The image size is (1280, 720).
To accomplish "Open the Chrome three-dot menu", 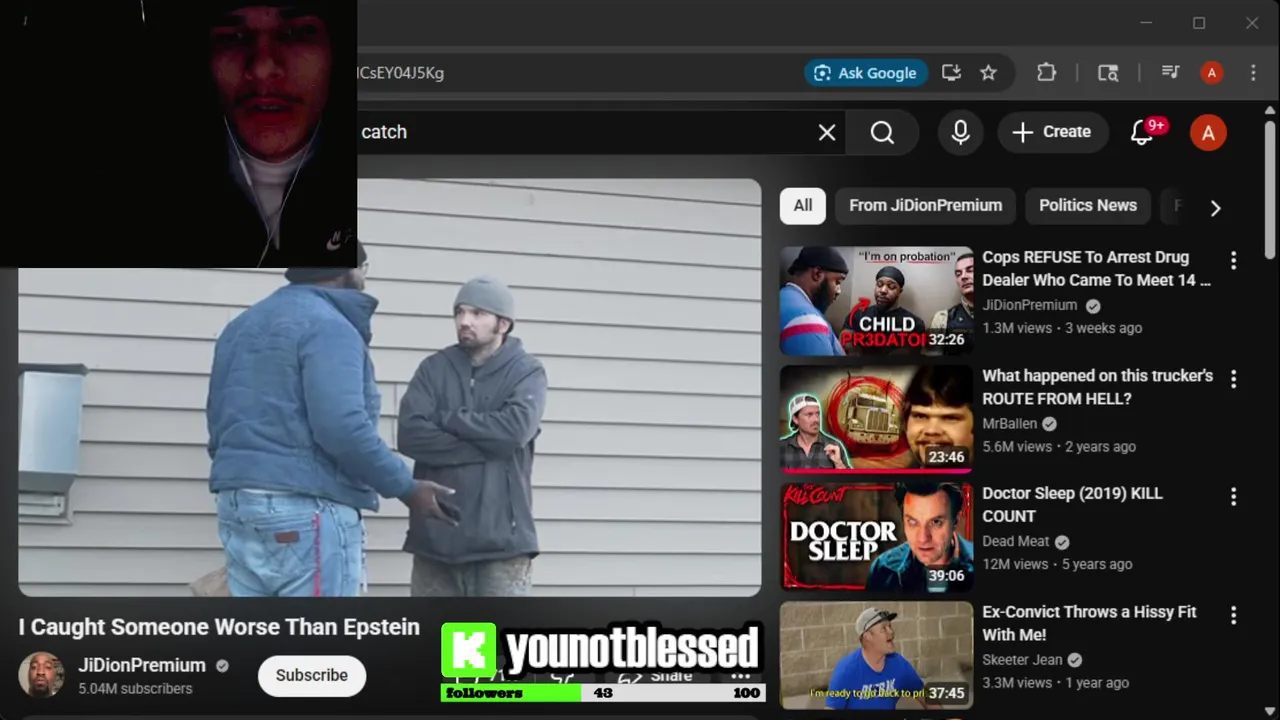I will click(x=1253, y=73).
